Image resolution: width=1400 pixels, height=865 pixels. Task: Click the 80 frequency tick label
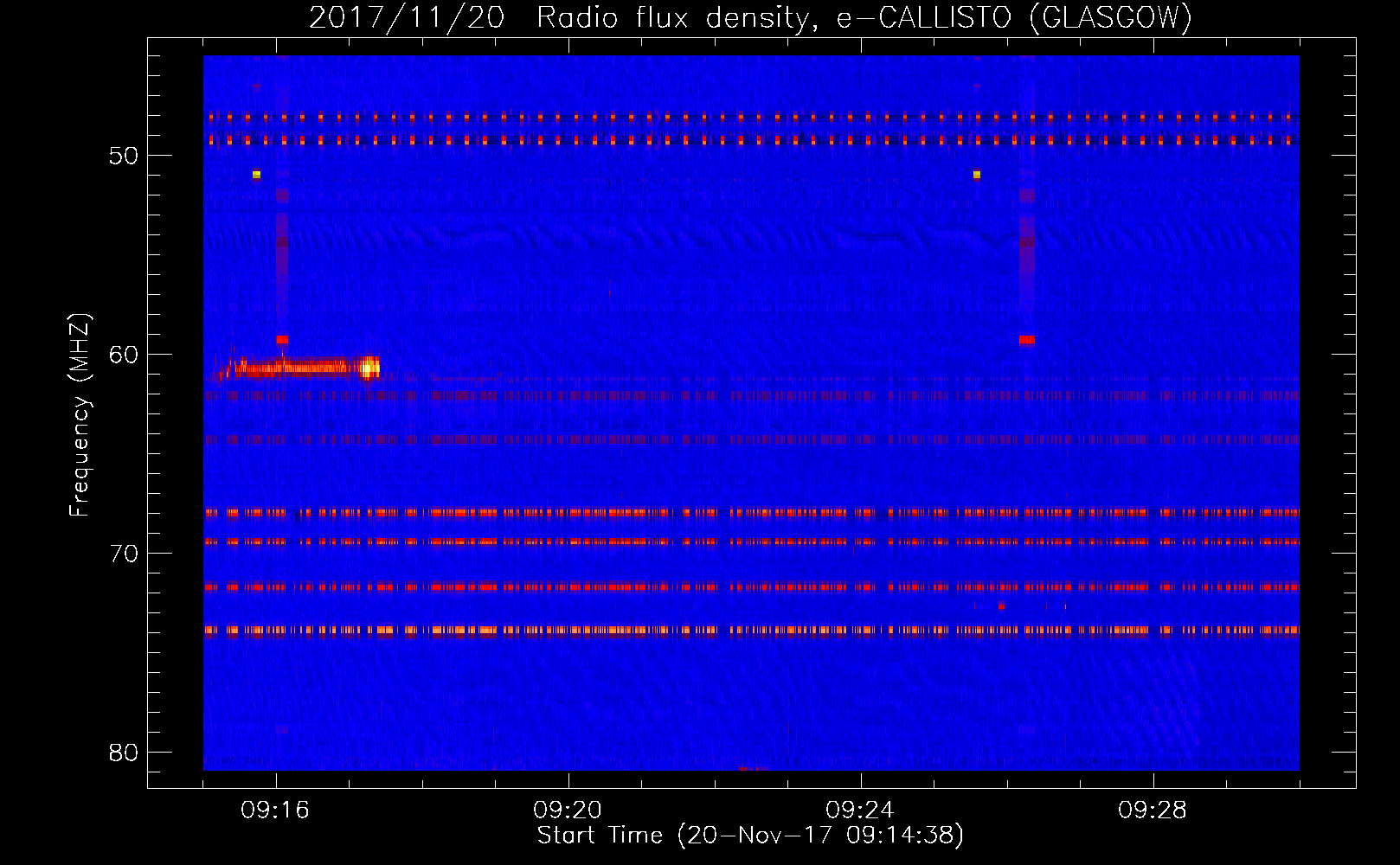pyautogui.click(x=124, y=753)
